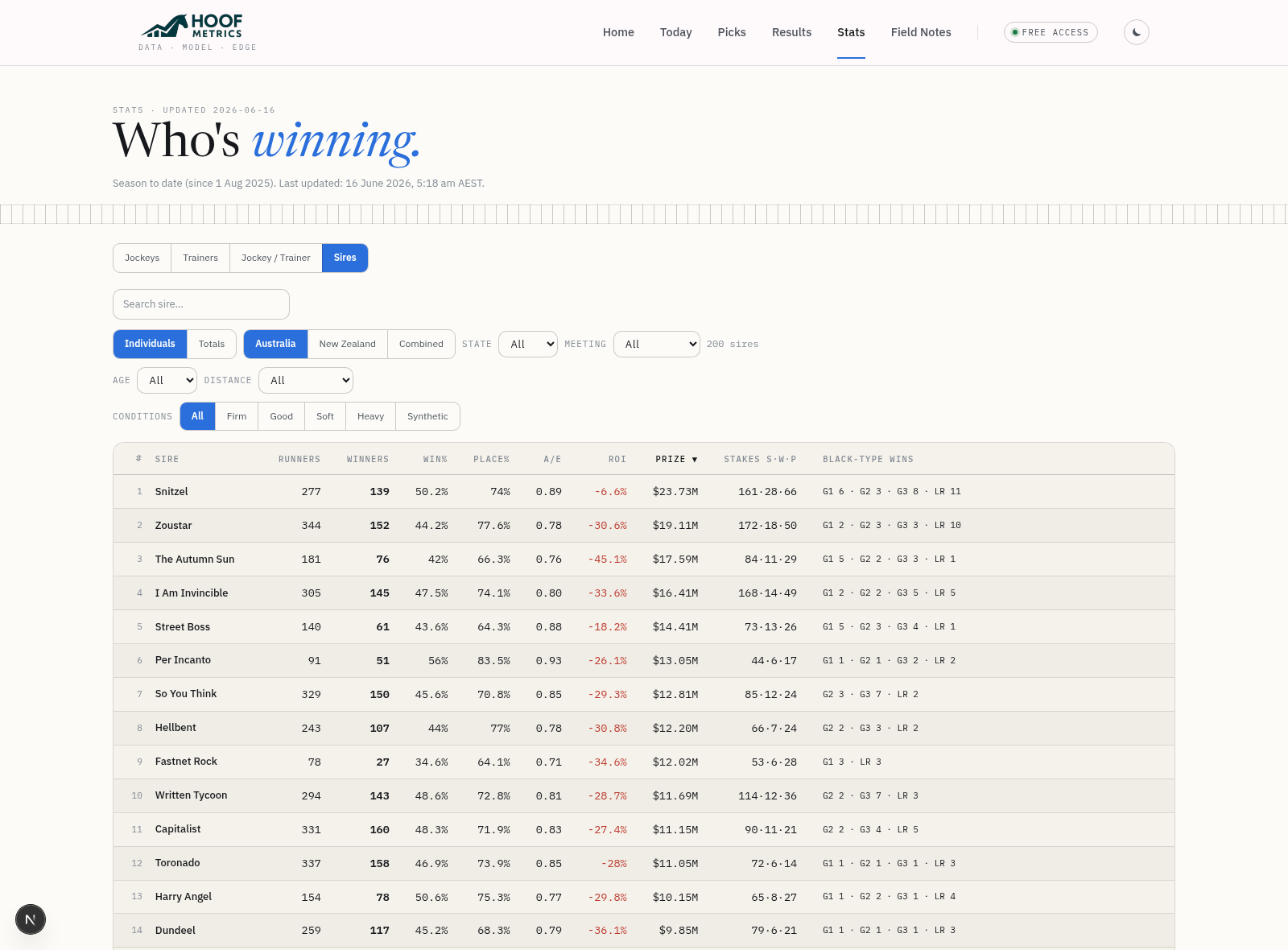This screenshot has height=950, width=1288.
Task: Select the Totals view toggle
Action: point(212,344)
